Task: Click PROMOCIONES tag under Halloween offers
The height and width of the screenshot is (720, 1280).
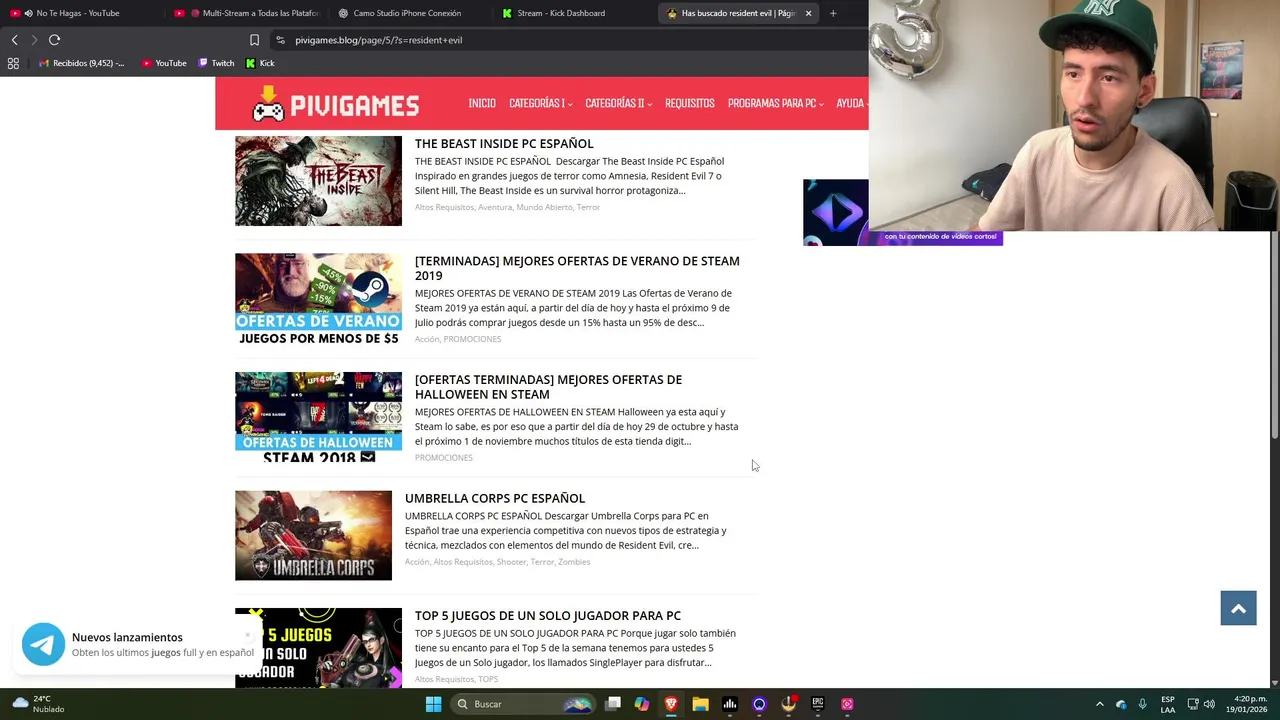Action: 444,458
